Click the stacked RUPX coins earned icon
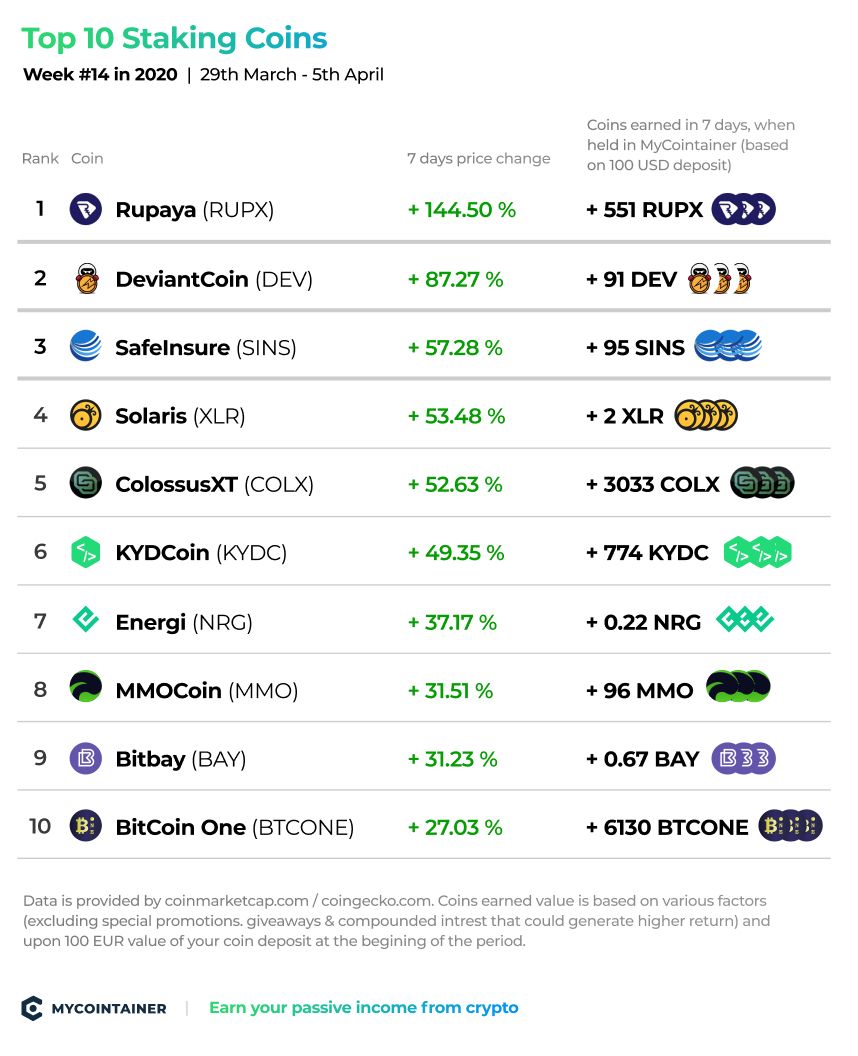This screenshot has width=858, height=1056. [x=744, y=209]
